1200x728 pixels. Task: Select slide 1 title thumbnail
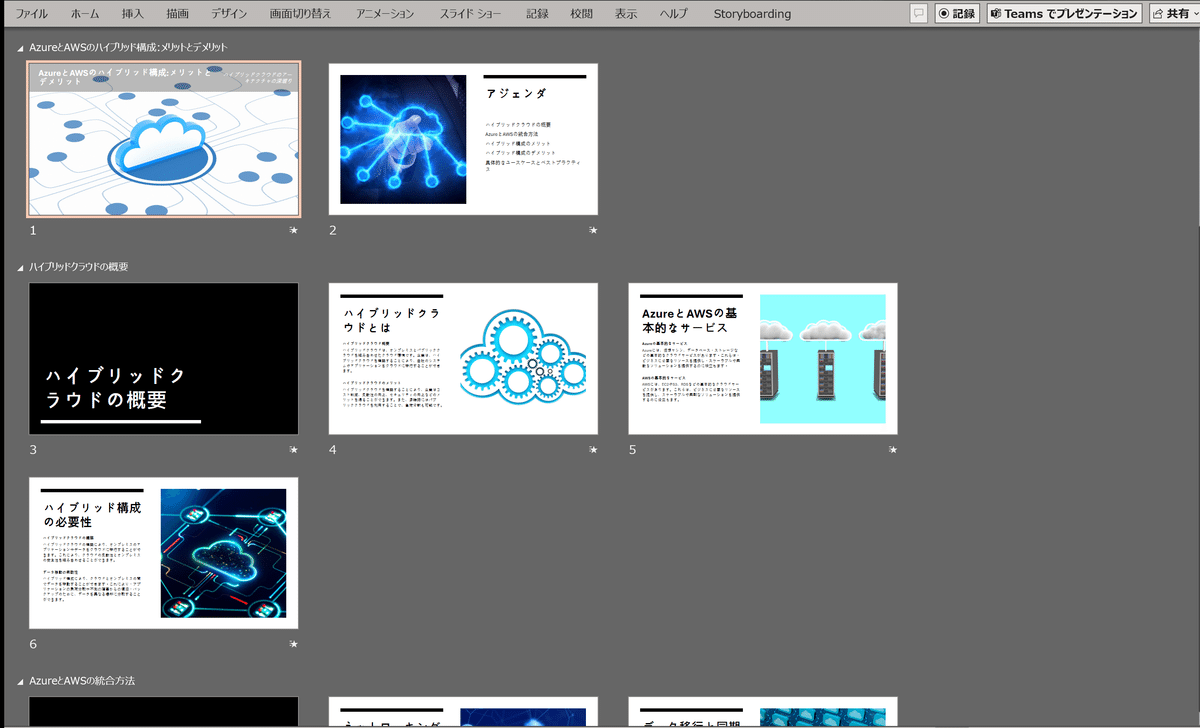[x=164, y=139]
